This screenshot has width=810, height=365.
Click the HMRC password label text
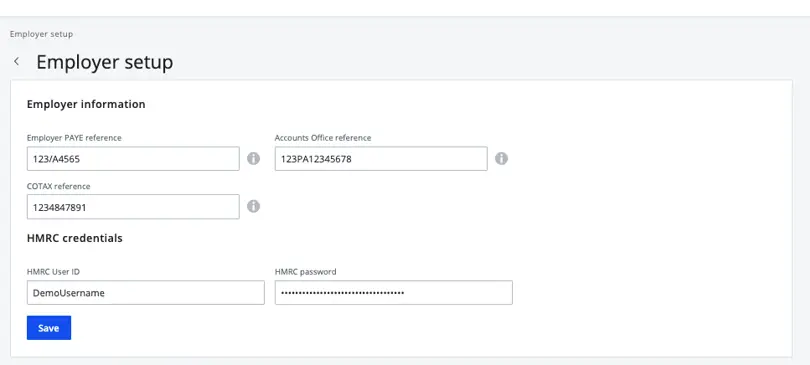point(305,272)
